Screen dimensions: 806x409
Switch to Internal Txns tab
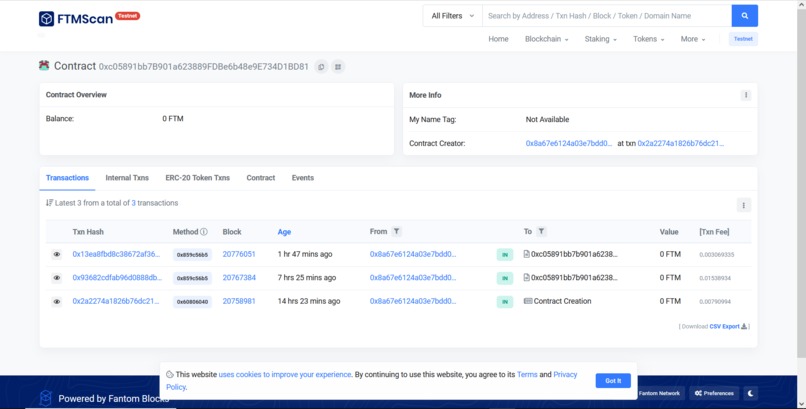click(127, 178)
